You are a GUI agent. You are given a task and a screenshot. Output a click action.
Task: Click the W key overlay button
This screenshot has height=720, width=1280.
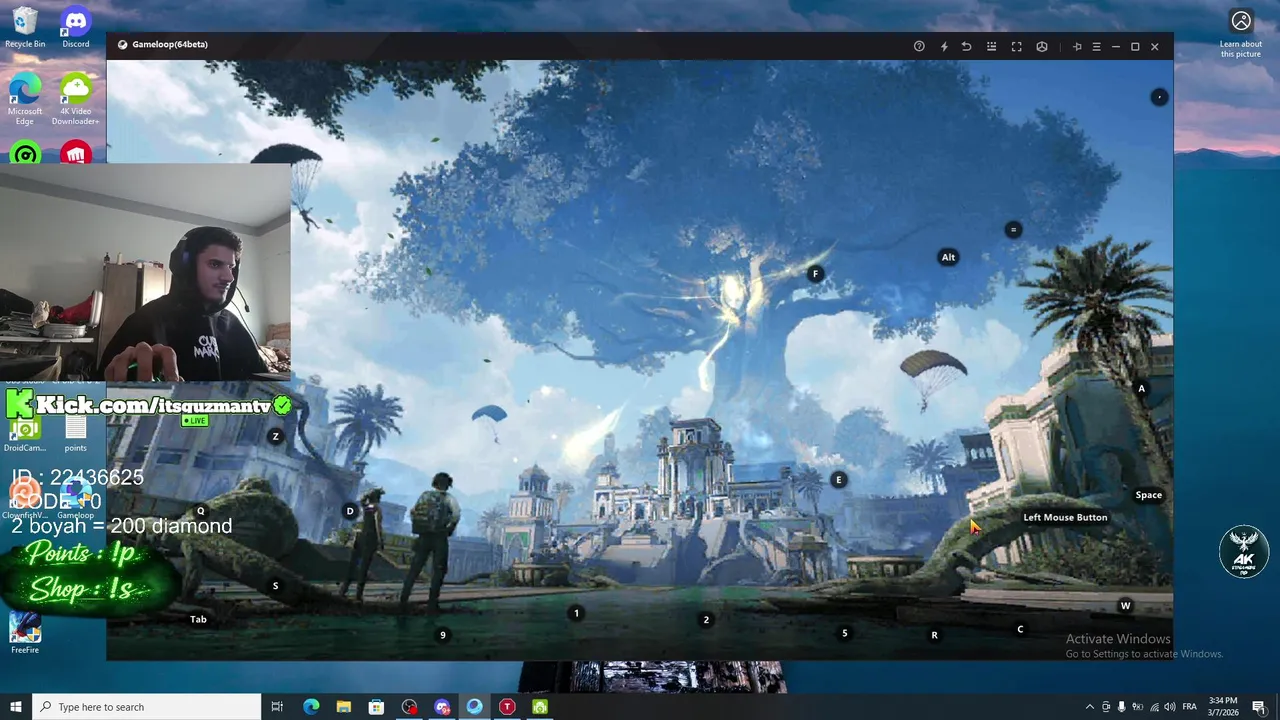tap(1125, 605)
